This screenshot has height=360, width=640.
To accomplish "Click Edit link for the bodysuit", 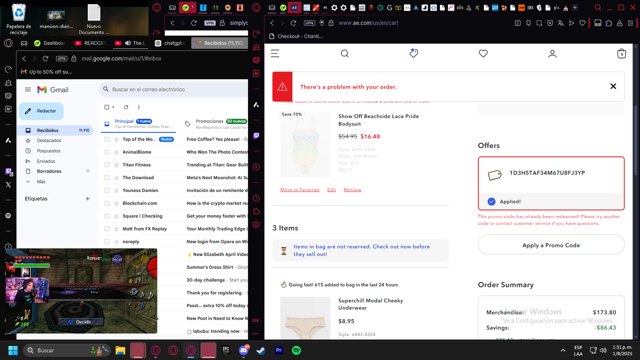I will 331,190.
